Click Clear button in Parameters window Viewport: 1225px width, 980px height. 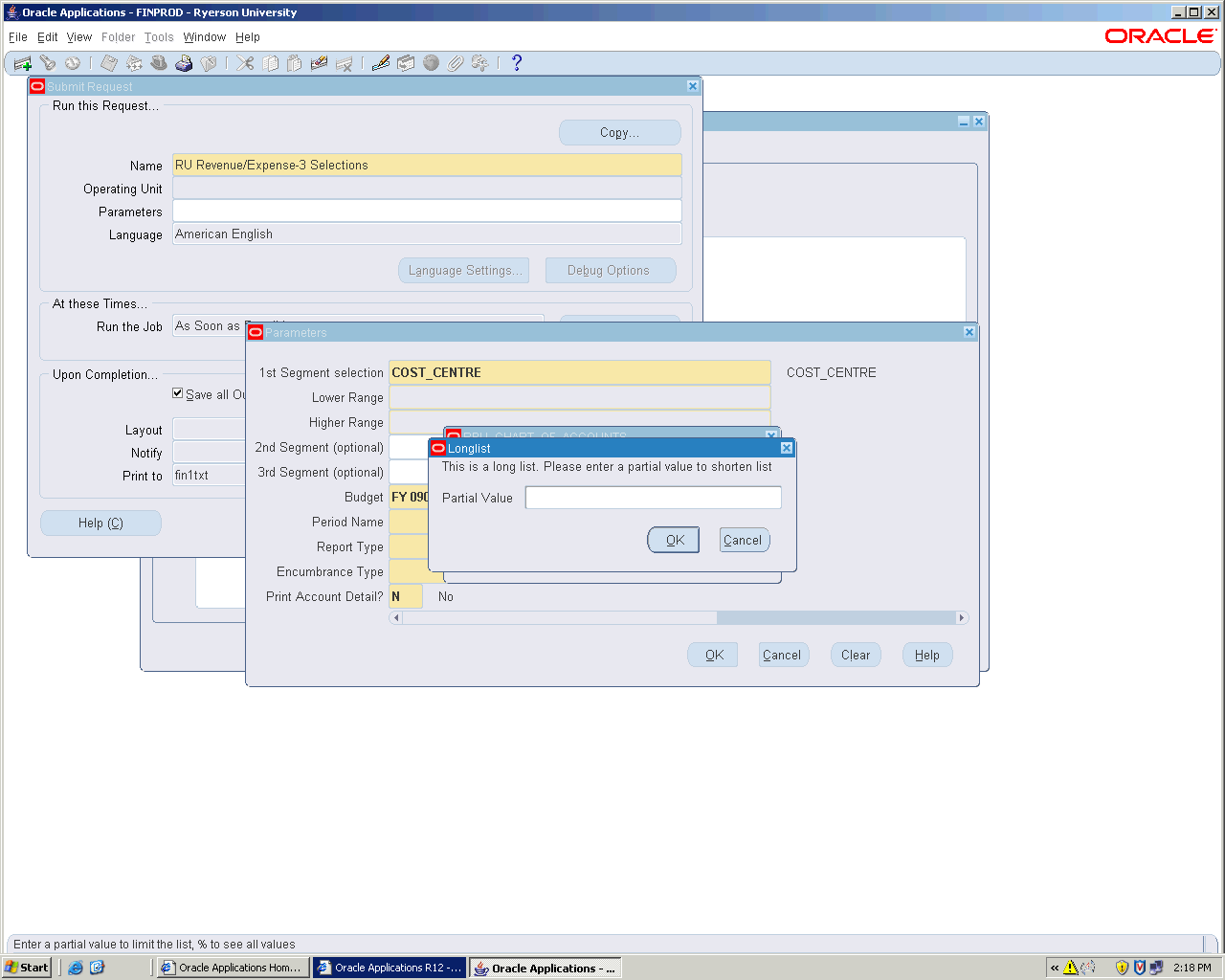point(856,655)
